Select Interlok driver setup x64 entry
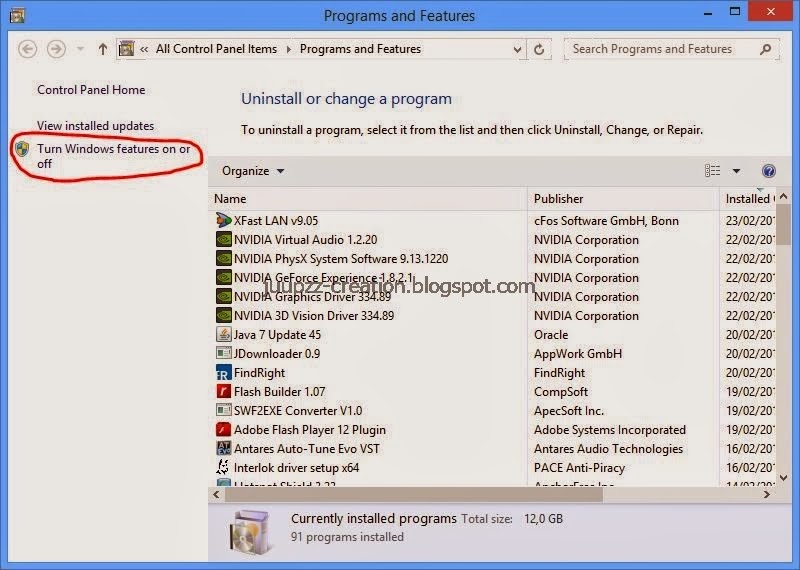800x570 pixels. pyautogui.click(x=296, y=467)
